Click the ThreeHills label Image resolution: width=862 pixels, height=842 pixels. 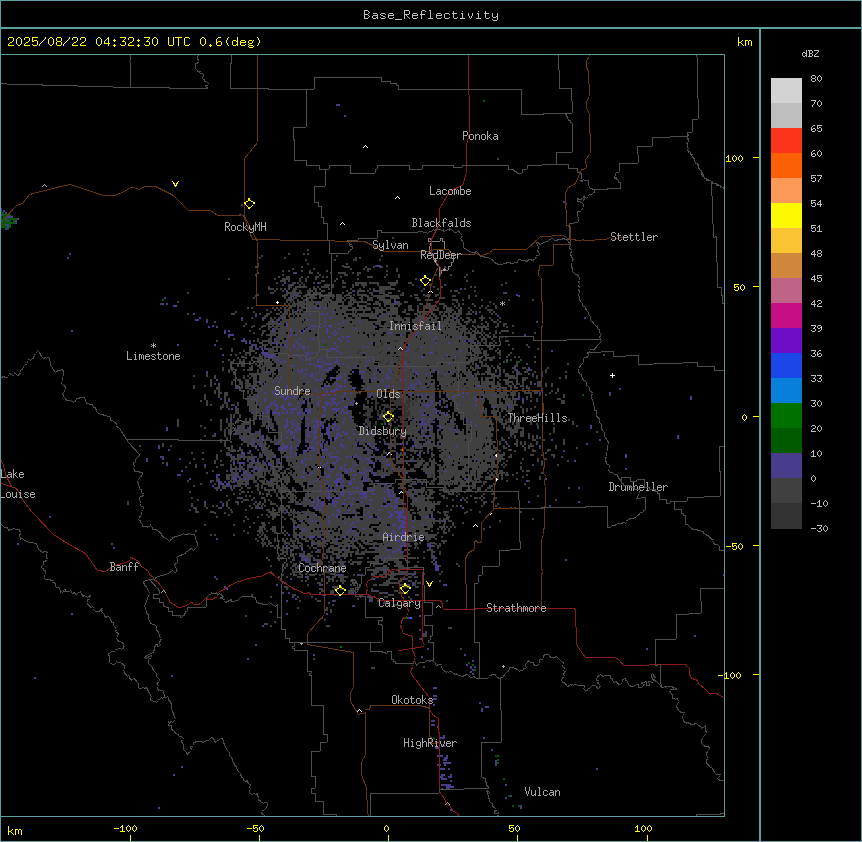click(537, 418)
